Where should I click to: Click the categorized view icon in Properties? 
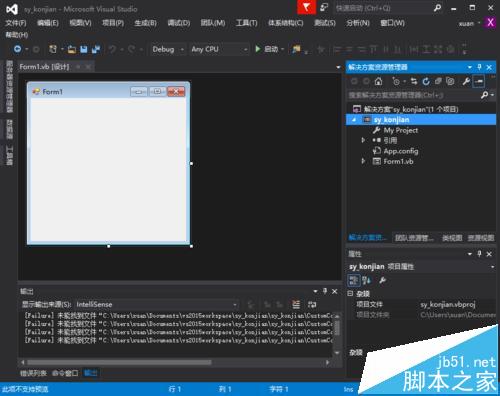point(354,280)
